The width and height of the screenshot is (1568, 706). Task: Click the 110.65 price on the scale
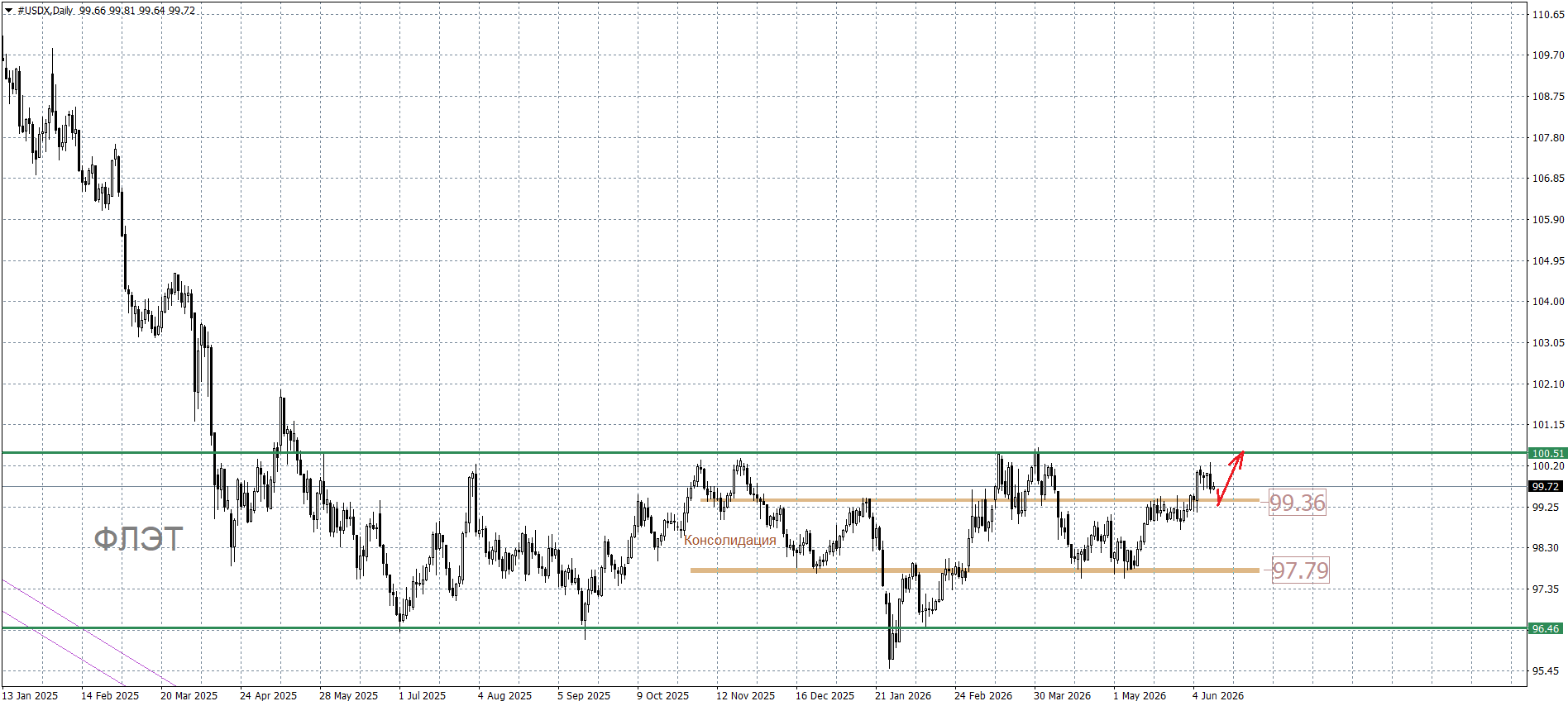point(1548,14)
